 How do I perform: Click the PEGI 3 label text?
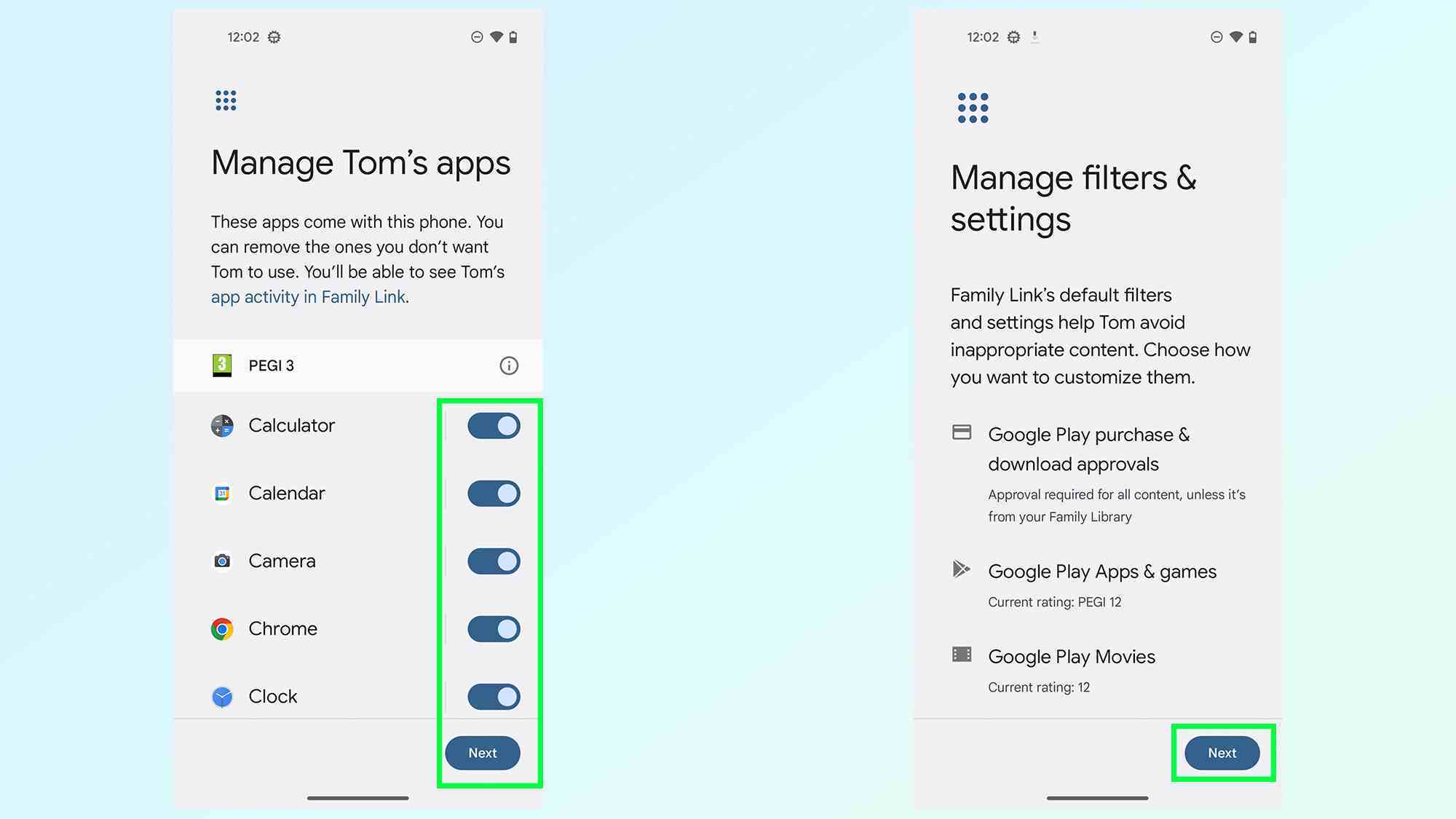point(272,365)
